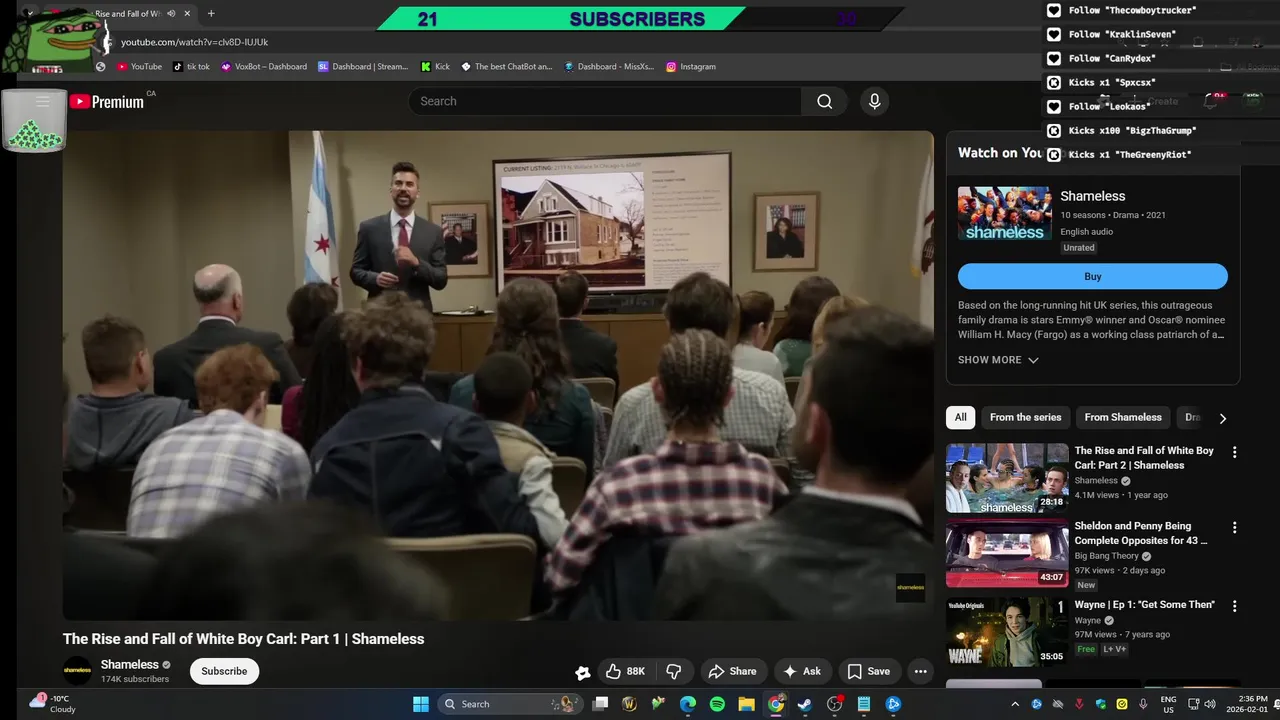Open a new browser tab with plus icon
This screenshot has width=1280, height=720.
(x=211, y=14)
